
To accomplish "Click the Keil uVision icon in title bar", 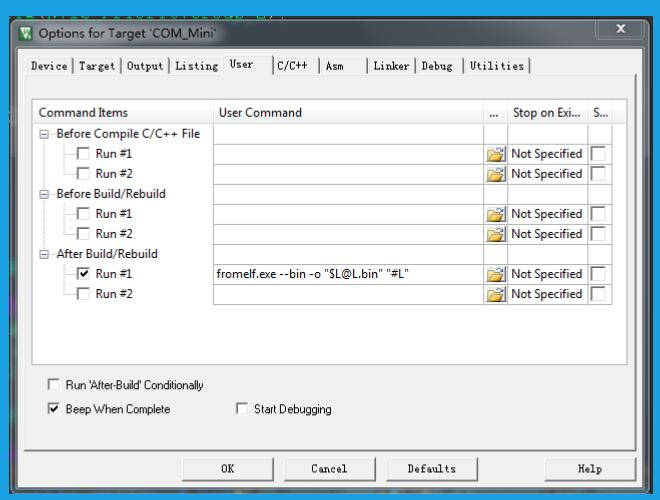I will [x=26, y=33].
